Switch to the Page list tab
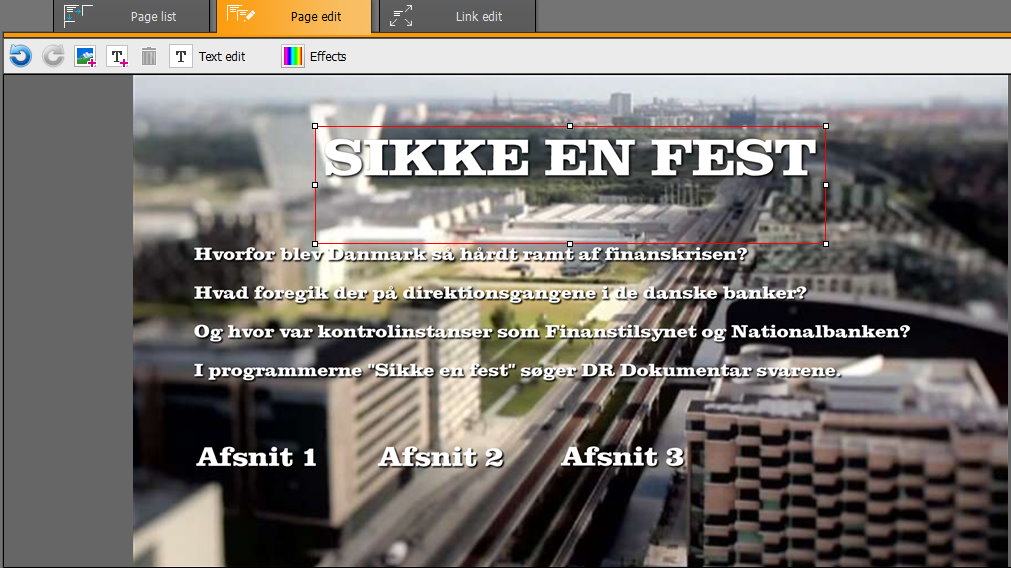The image size is (1011, 568). [132, 16]
